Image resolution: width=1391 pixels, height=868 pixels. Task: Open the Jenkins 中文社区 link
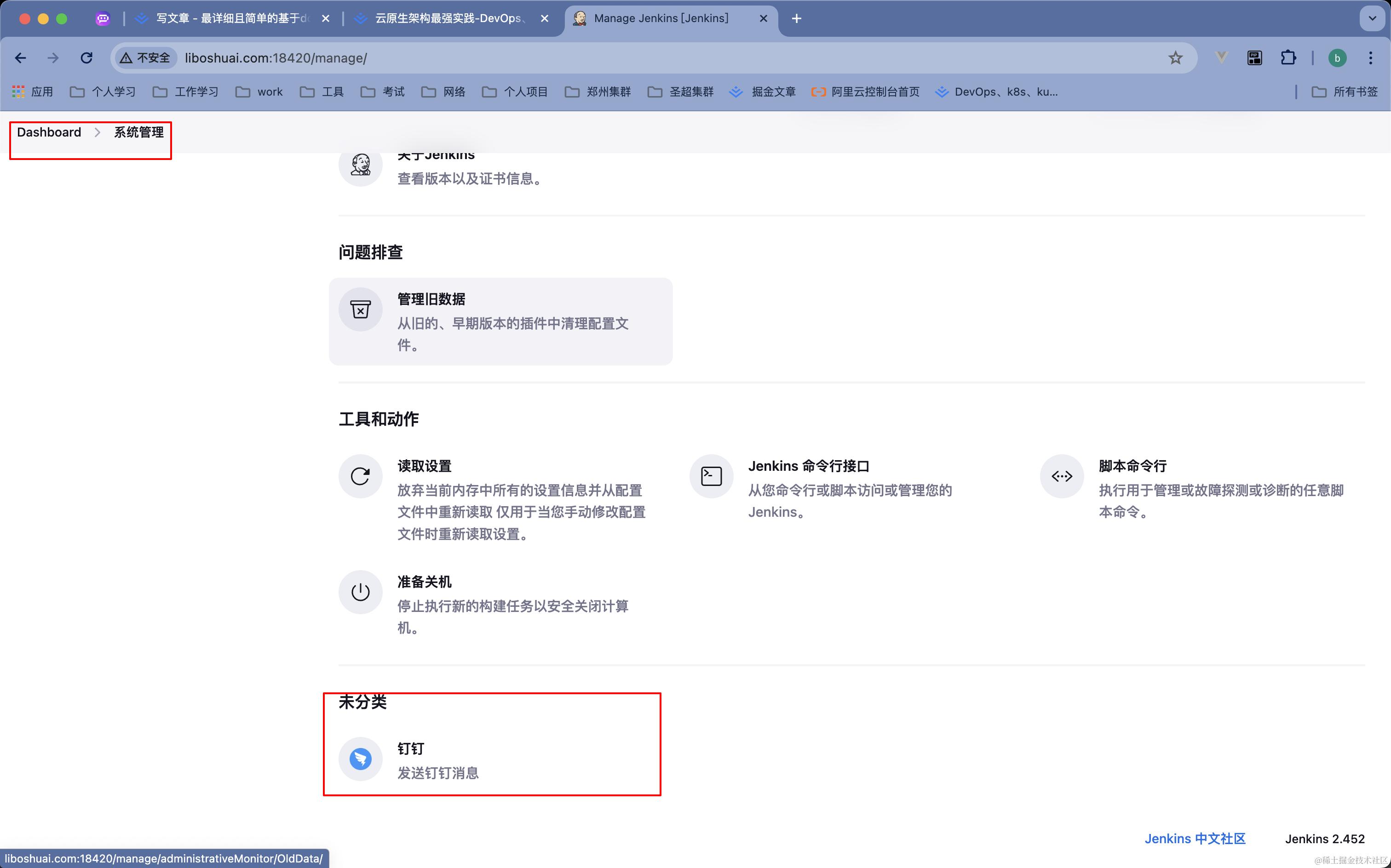pyautogui.click(x=1195, y=839)
